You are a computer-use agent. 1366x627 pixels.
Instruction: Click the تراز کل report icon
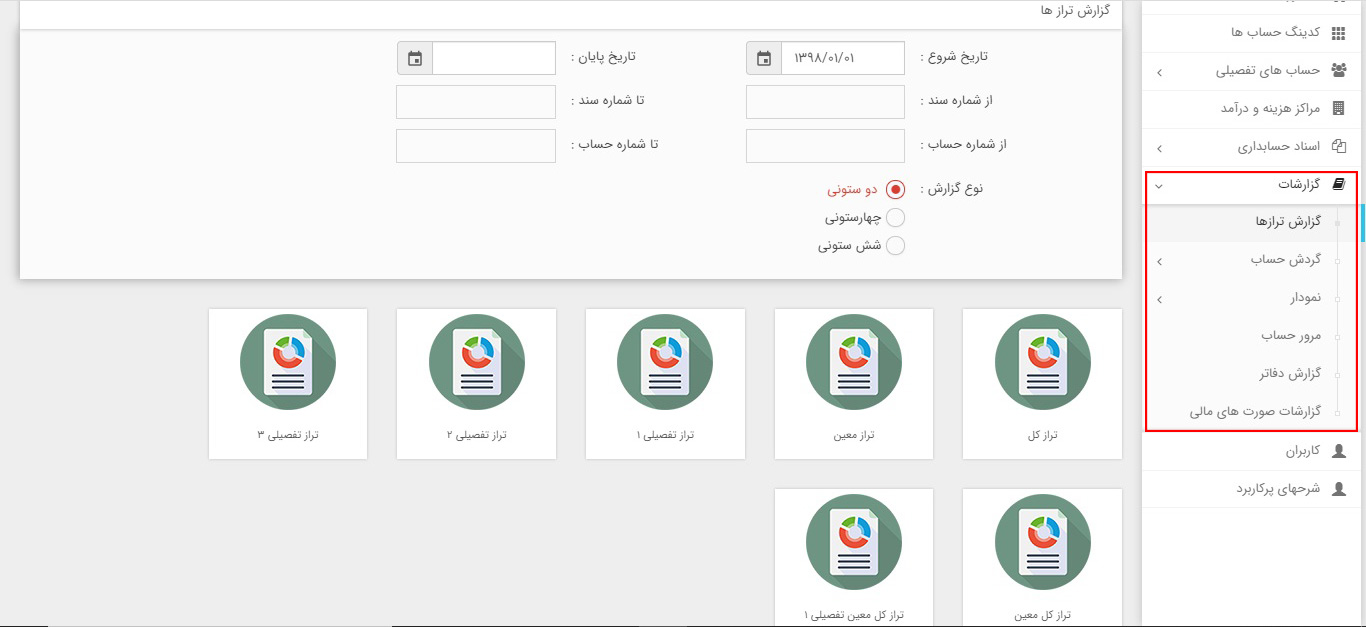point(1042,362)
